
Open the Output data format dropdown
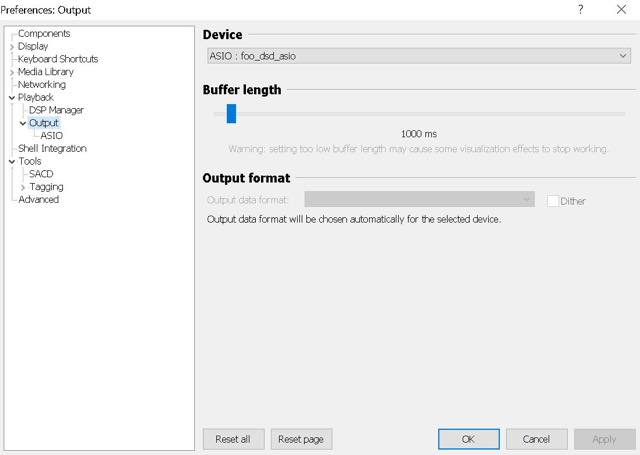pos(419,200)
